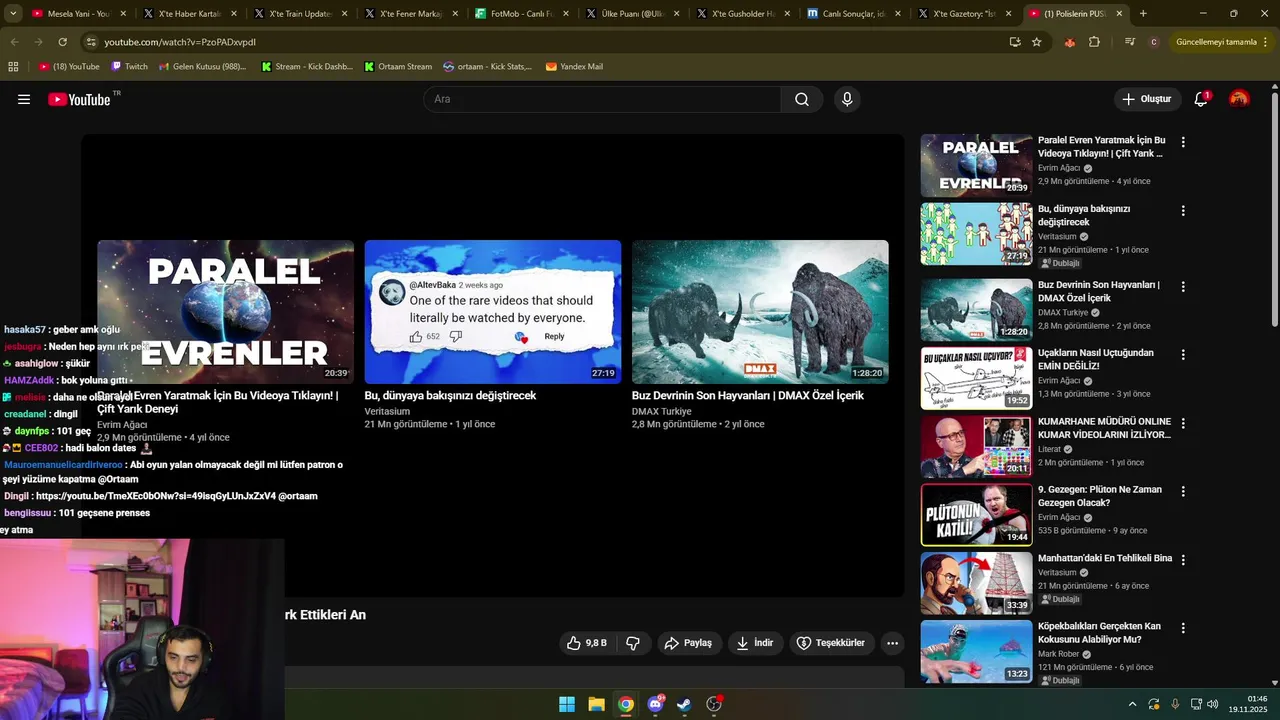Open Steam from the taskbar
1280x720 pixels.
[684, 704]
